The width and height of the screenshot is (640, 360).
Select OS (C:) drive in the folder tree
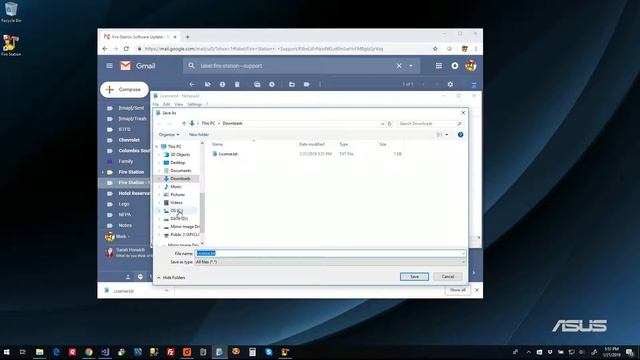coord(176,211)
